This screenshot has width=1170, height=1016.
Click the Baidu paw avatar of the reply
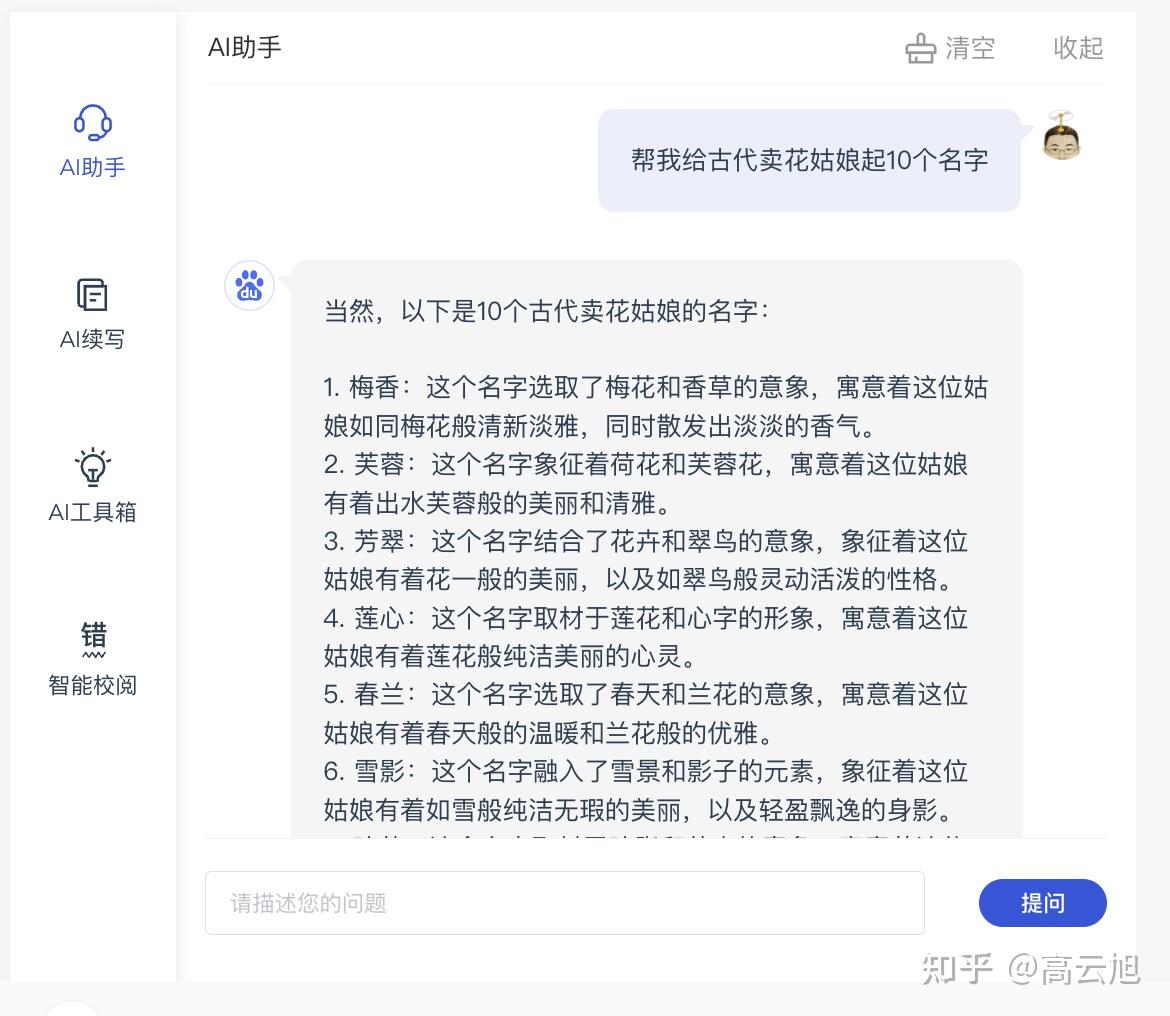point(249,287)
